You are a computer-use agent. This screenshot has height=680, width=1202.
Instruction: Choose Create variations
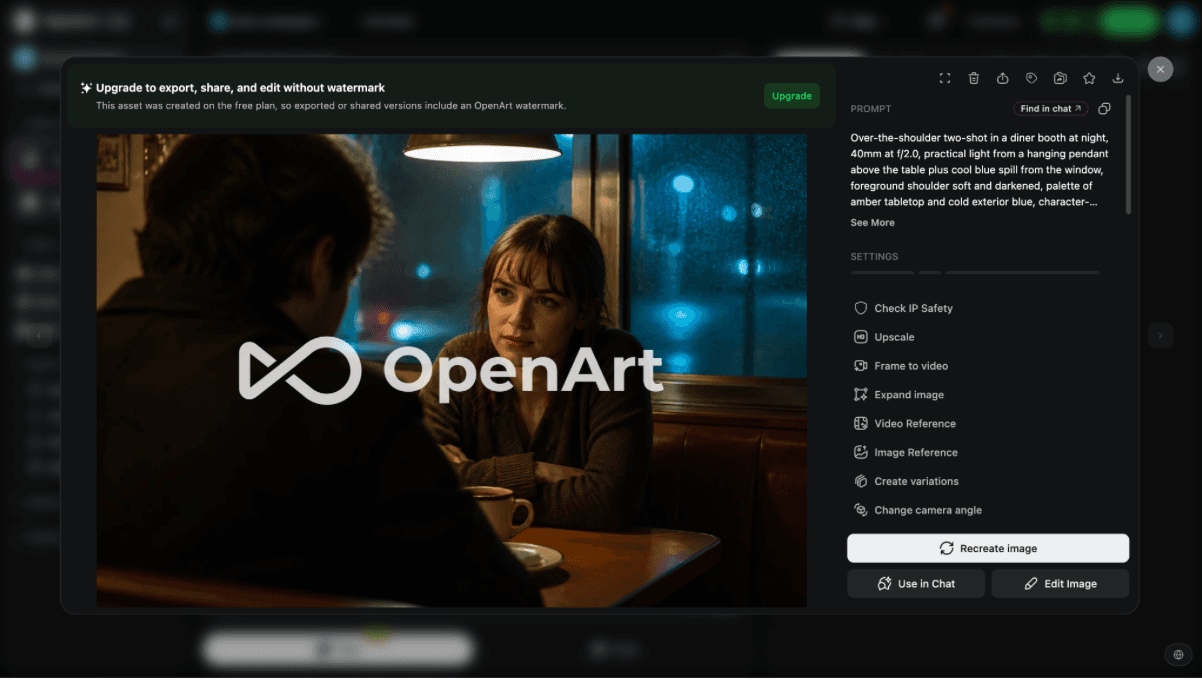(906, 481)
